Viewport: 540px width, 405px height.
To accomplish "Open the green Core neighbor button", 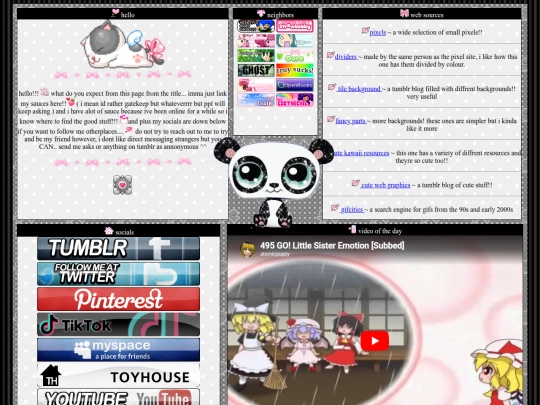I will pyautogui.click(x=295, y=55).
